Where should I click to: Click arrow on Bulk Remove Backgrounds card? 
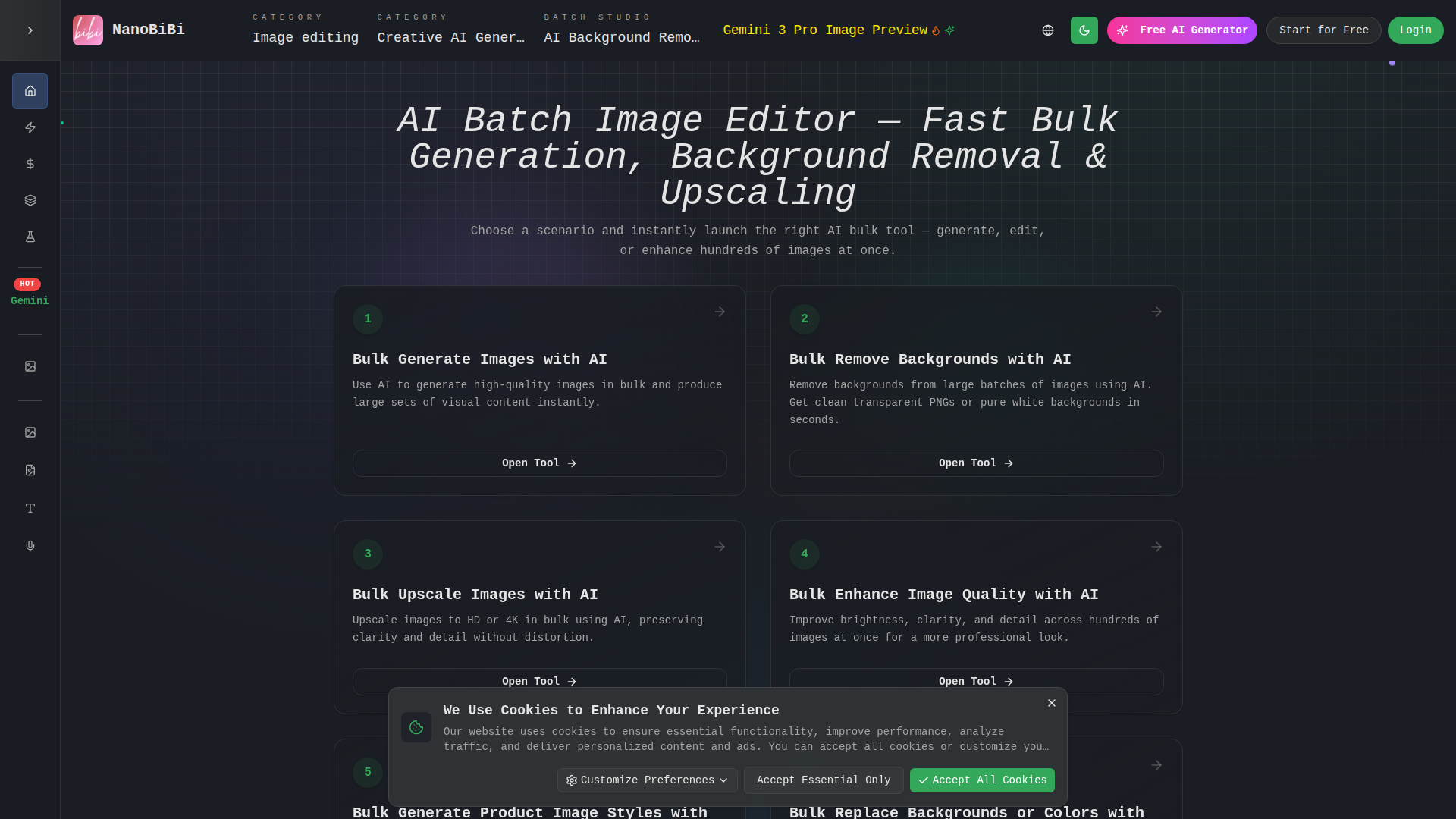click(x=1156, y=312)
